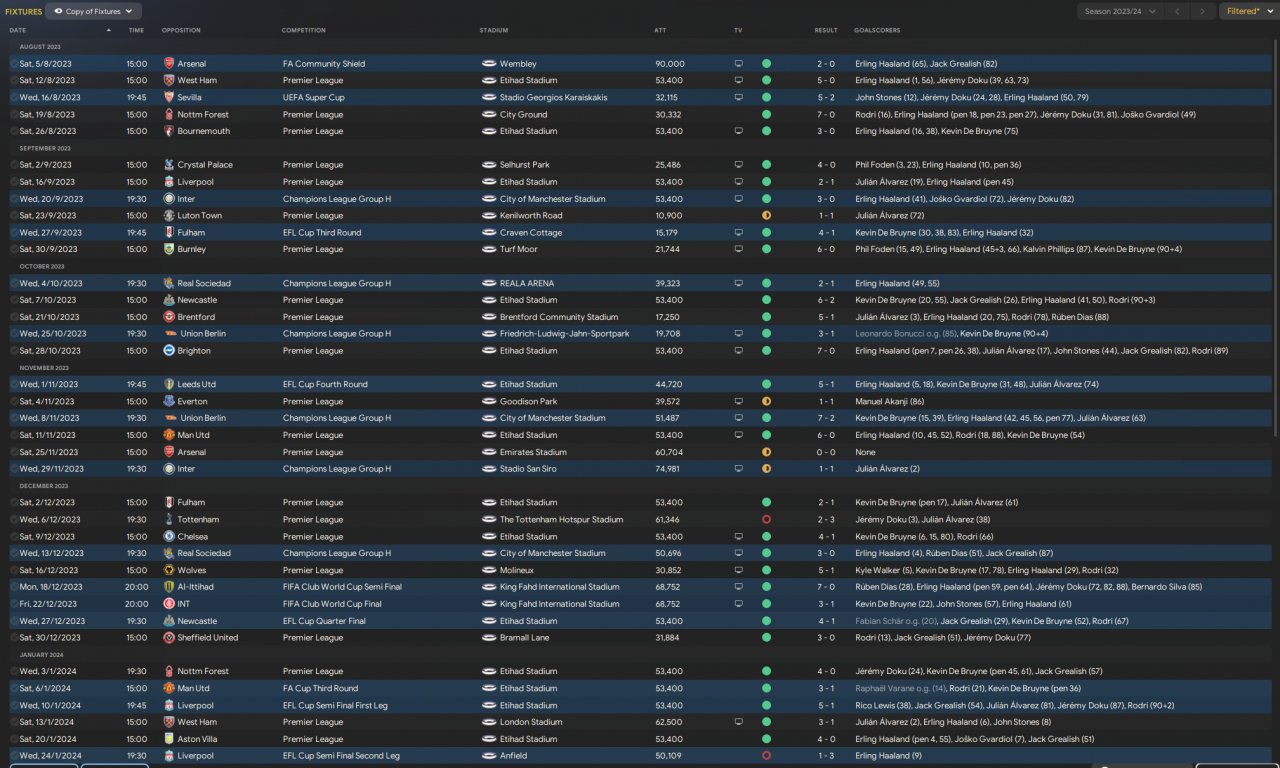Go to the previous season with the left arrow

(x=1178, y=11)
